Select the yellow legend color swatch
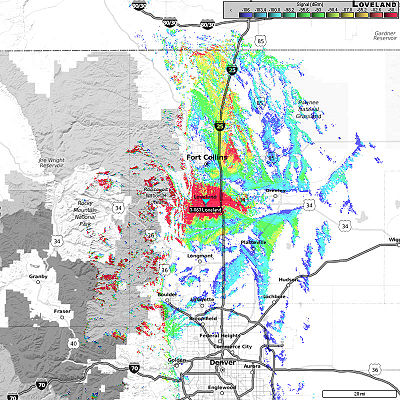Viewport: 400px width, 400px height. click(x=346, y=14)
